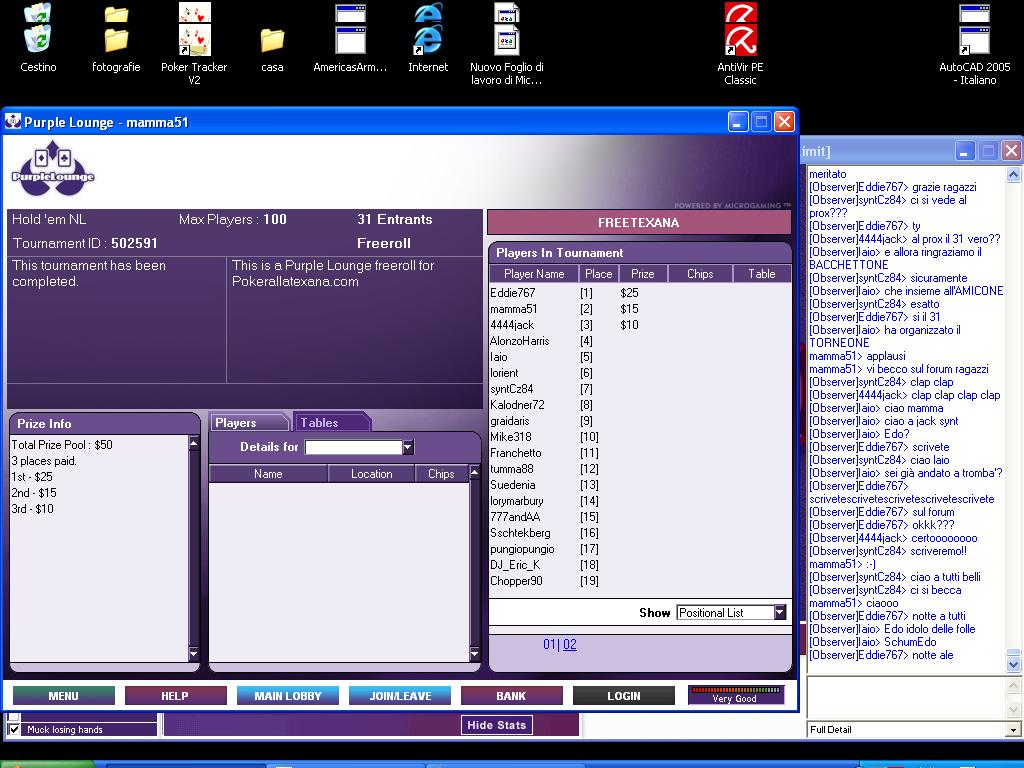This screenshot has height=768, width=1024.
Task: Open the Cestino recycle bin desktop icon
Action: [x=38, y=39]
